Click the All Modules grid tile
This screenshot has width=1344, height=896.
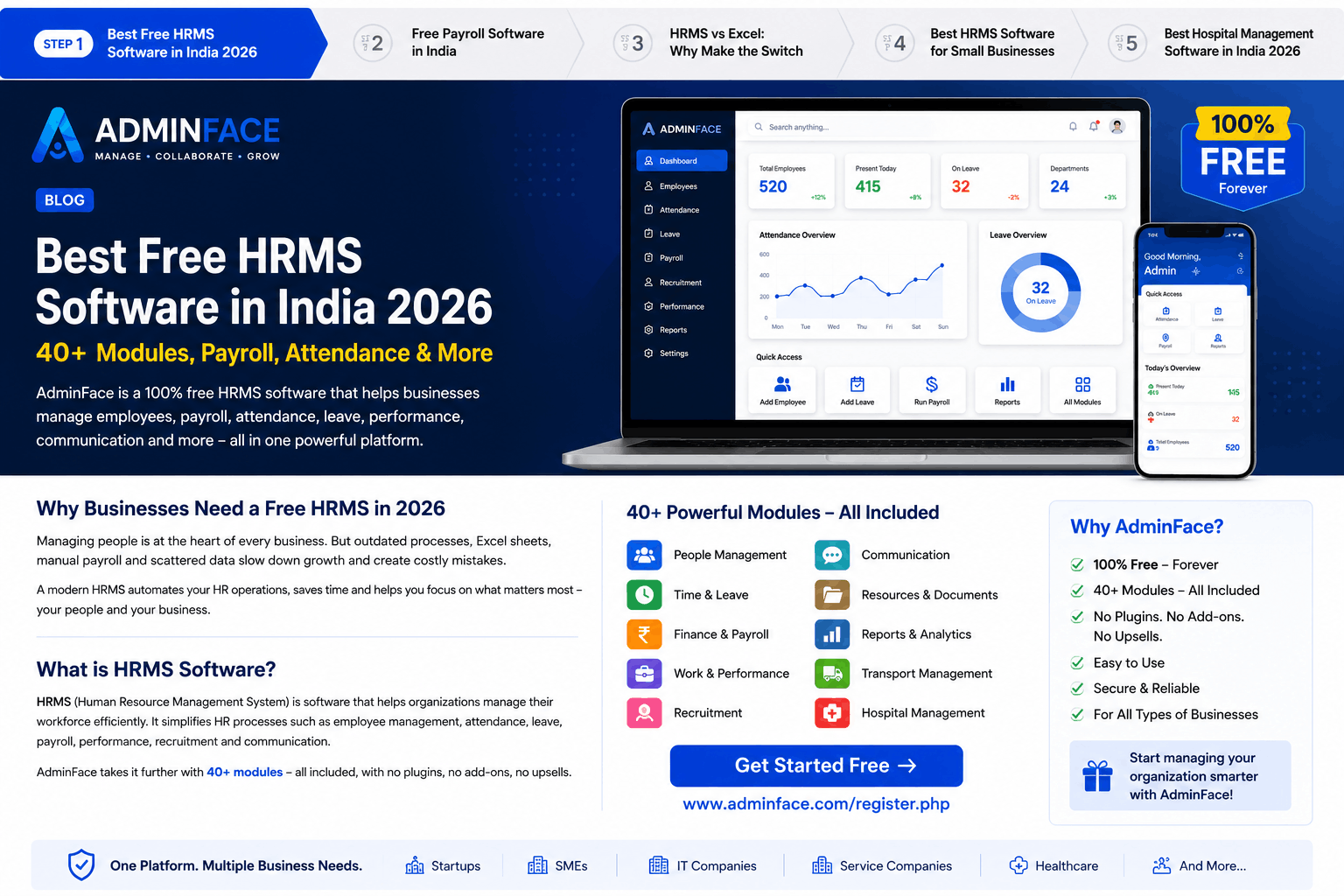[1082, 389]
